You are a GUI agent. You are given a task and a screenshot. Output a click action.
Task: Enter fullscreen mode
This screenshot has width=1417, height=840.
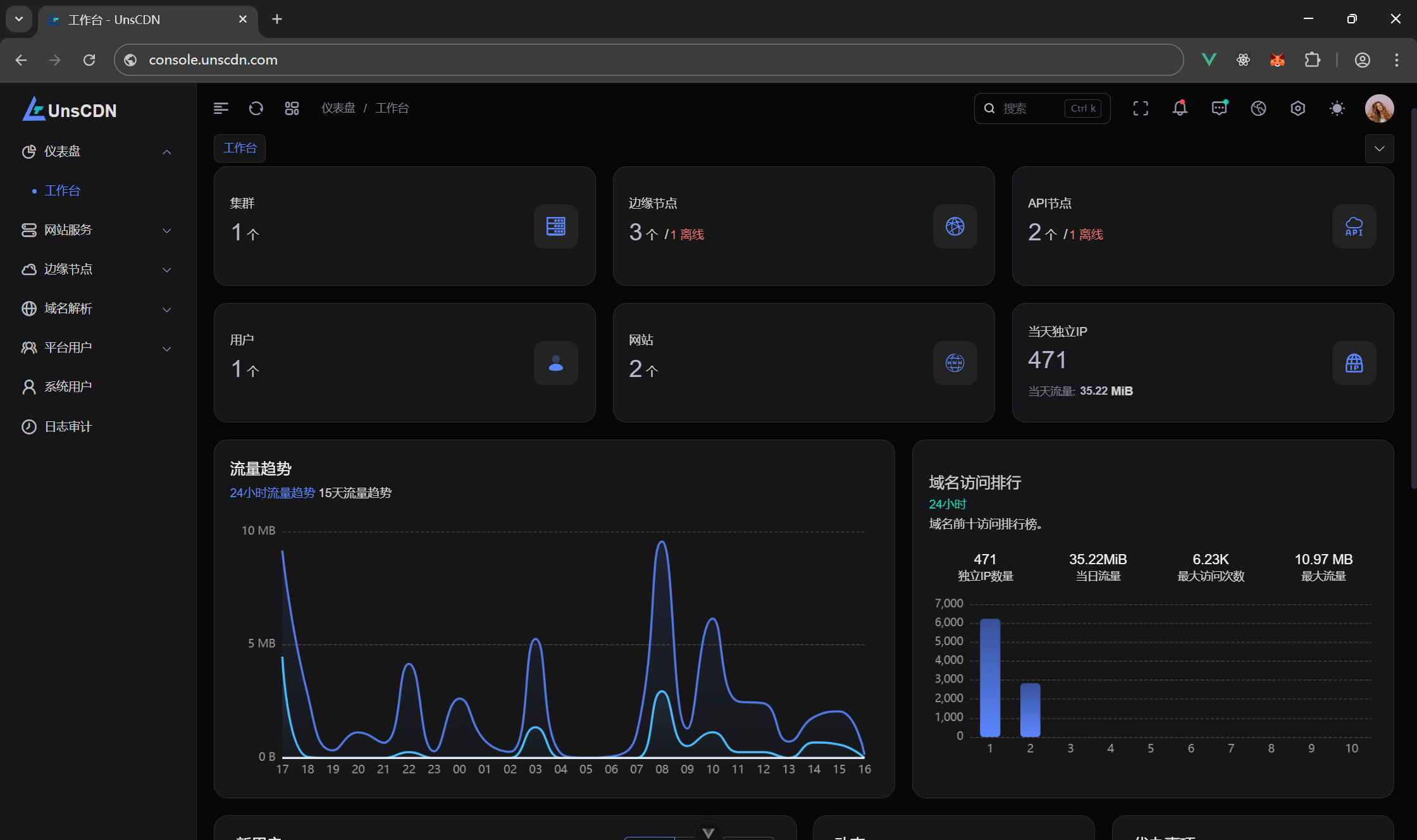pos(1141,108)
